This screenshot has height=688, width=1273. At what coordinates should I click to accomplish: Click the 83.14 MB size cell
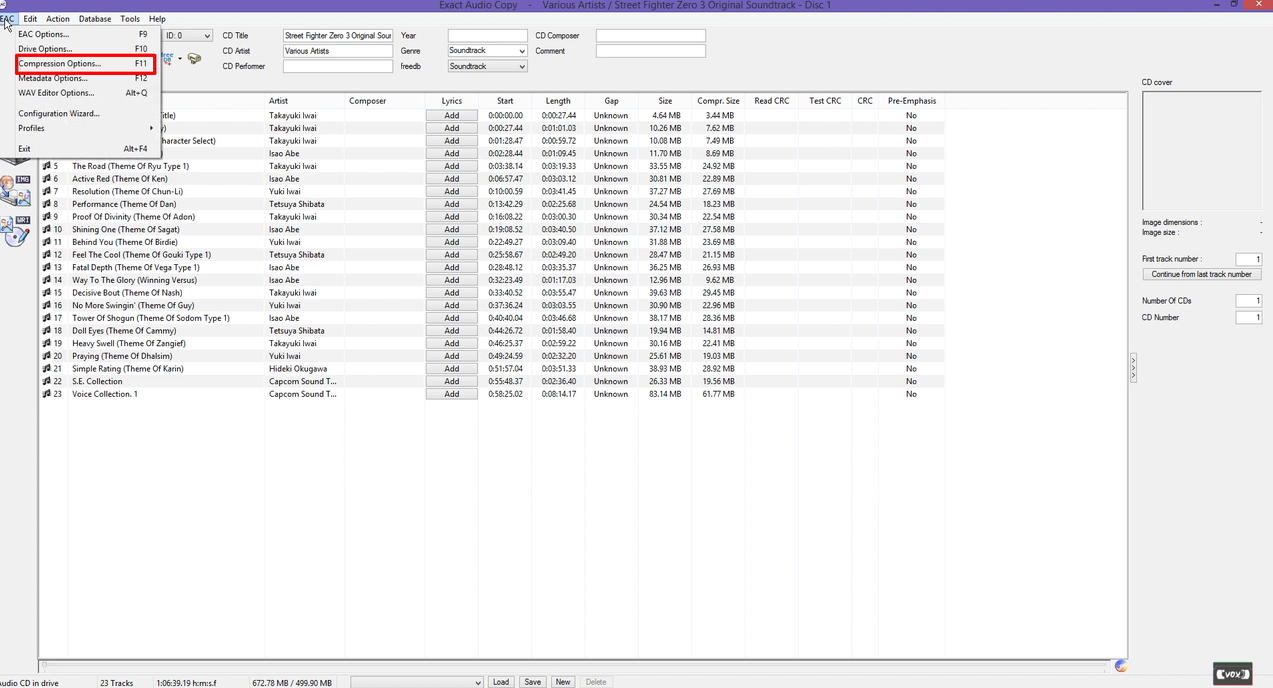pos(665,394)
